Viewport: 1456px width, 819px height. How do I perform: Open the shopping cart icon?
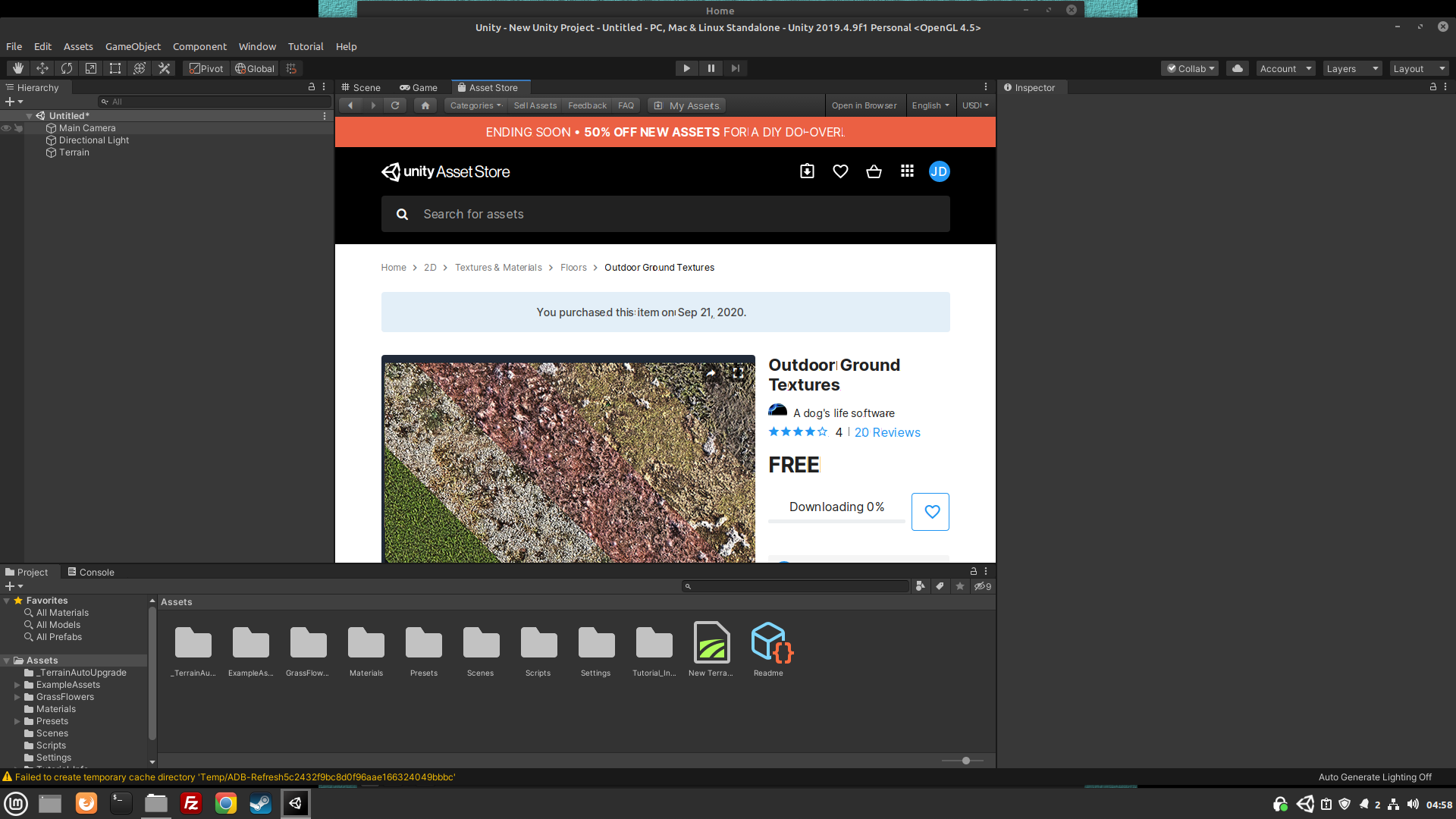(x=874, y=171)
